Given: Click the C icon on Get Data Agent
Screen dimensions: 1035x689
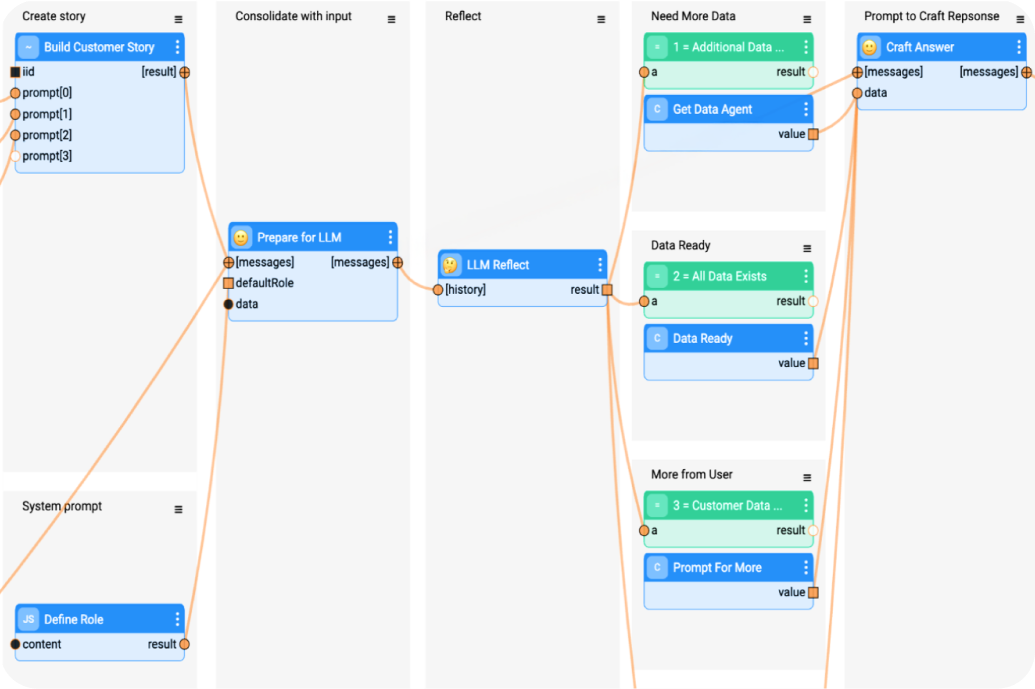Looking at the screenshot, I should point(657,109).
